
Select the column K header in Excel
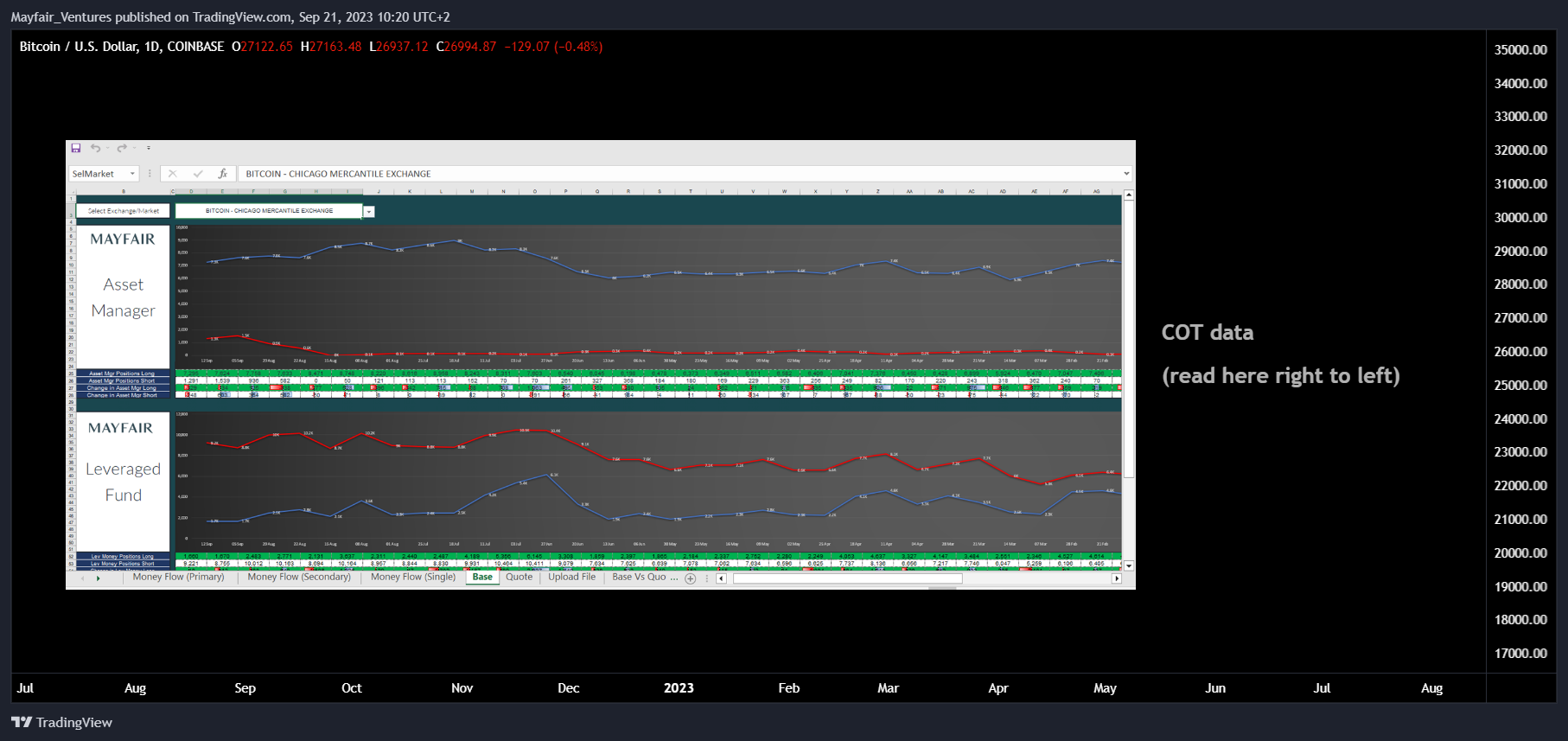click(x=409, y=191)
